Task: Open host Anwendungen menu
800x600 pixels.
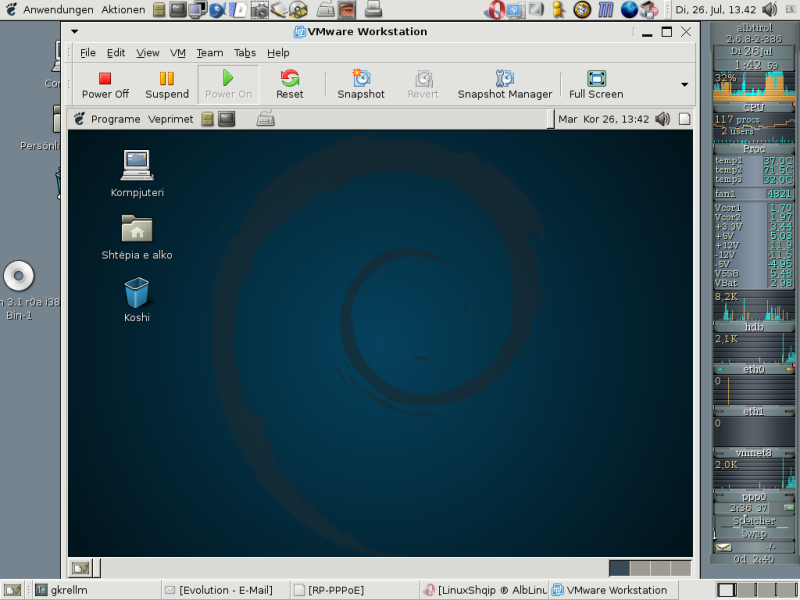Action: (x=58, y=10)
